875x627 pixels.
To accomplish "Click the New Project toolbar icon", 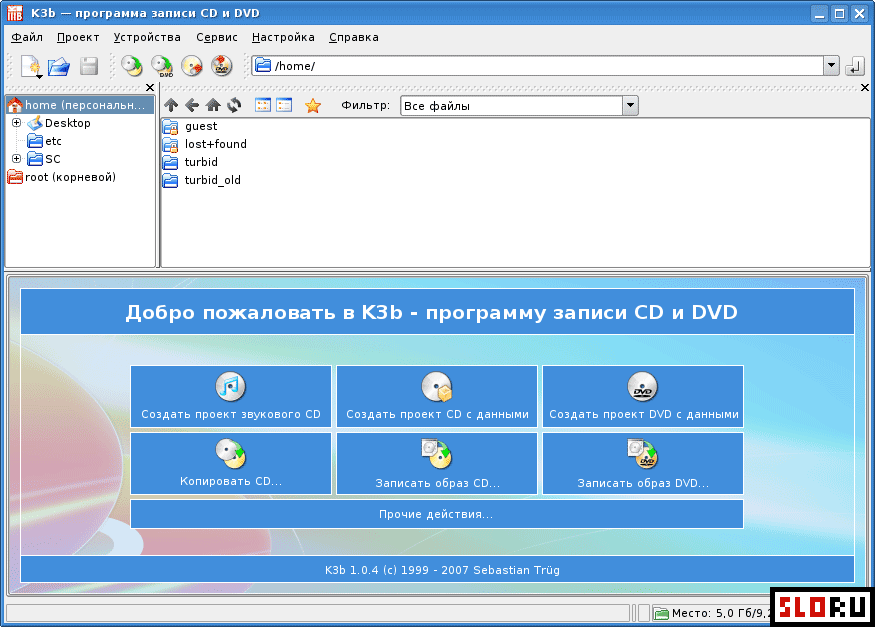I will 31,66.
